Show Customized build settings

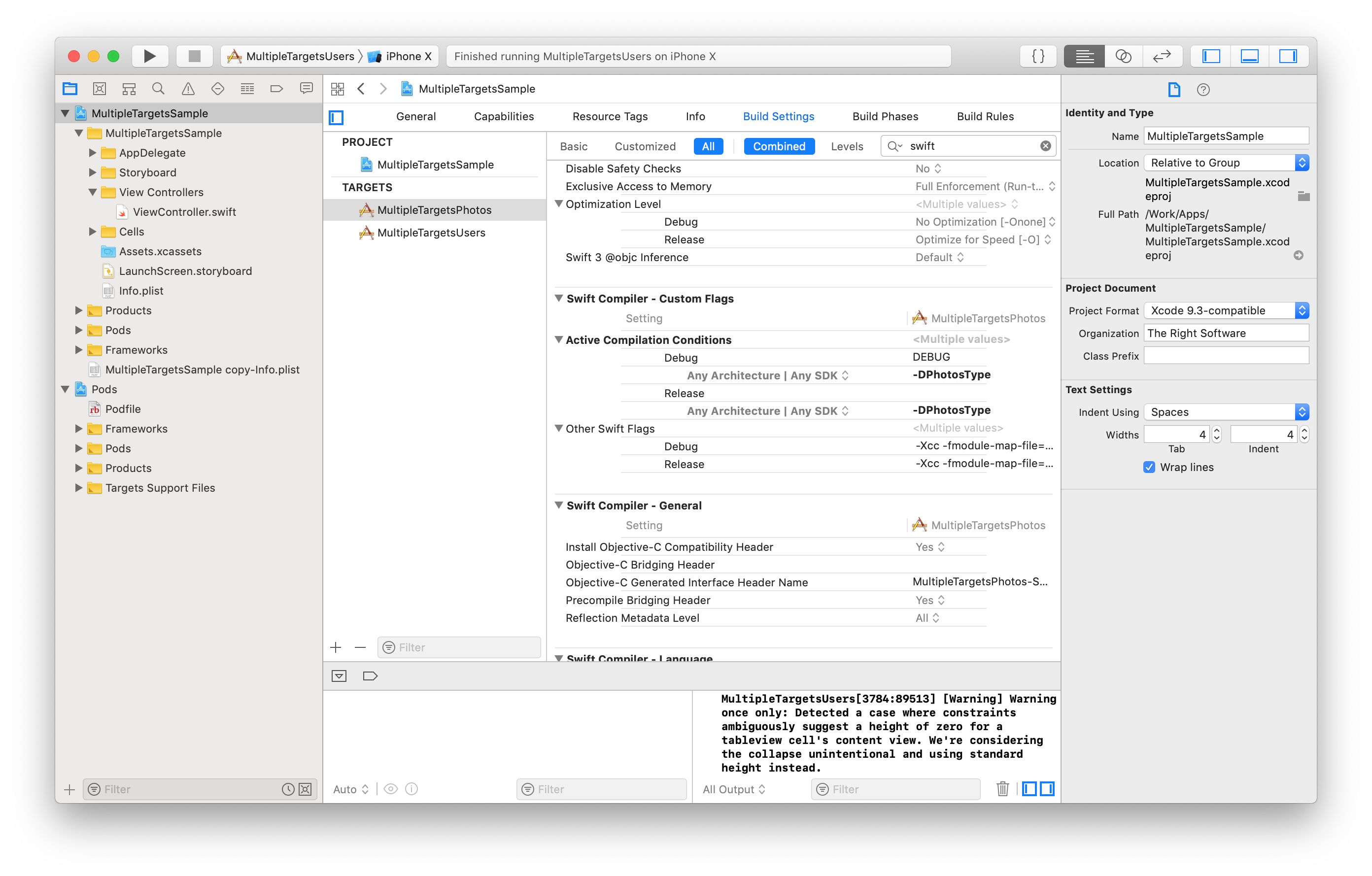coord(645,146)
